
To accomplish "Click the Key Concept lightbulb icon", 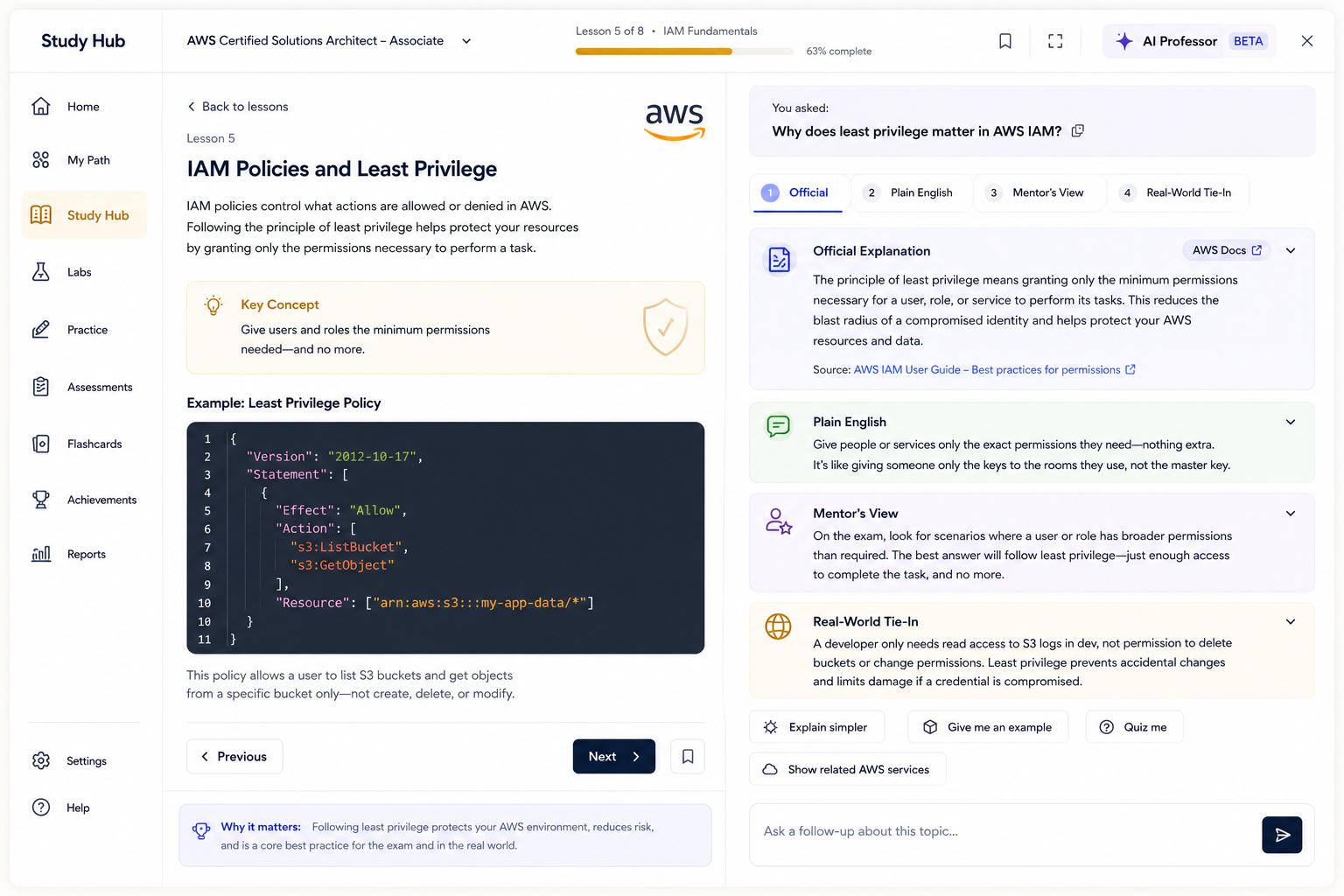I will point(213,305).
